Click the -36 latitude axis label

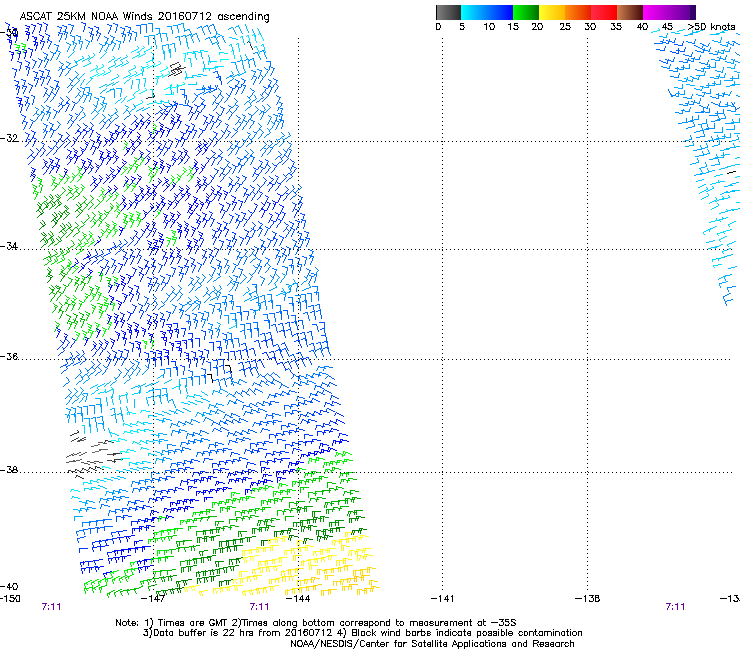[x=9, y=356]
